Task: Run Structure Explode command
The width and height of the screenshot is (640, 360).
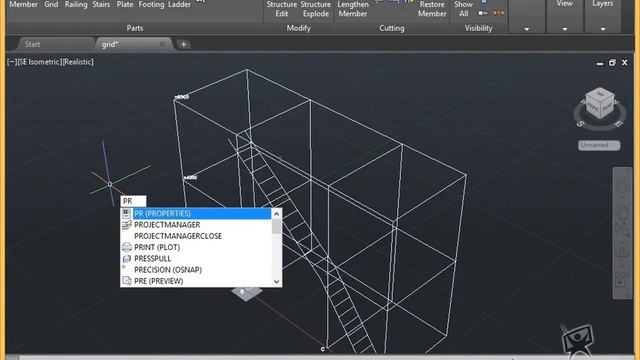Action: (x=316, y=9)
